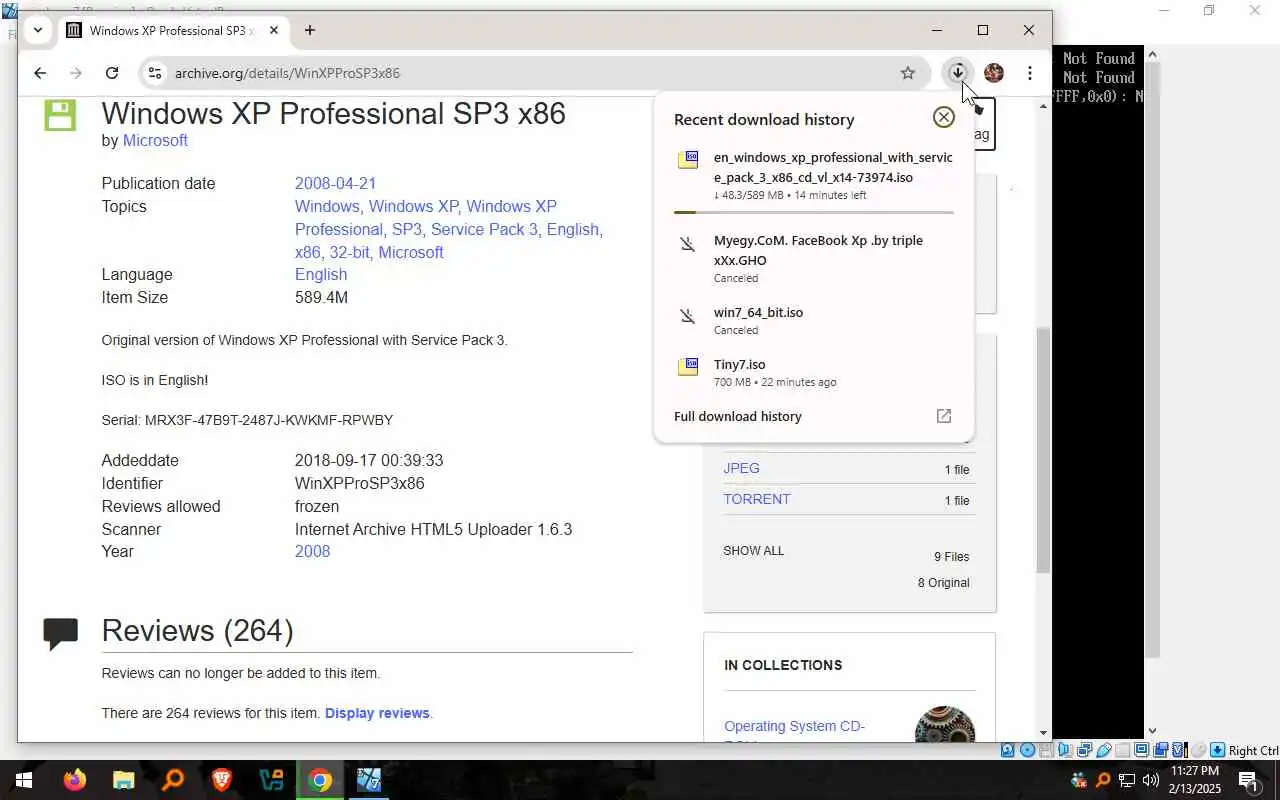Click the collection gear thumbnail

[944, 724]
